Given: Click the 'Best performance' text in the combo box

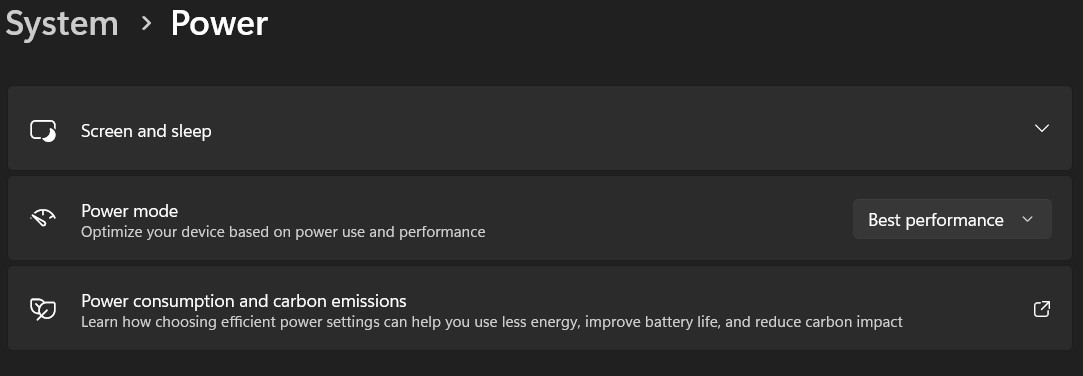Looking at the screenshot, I should (935, 220).
